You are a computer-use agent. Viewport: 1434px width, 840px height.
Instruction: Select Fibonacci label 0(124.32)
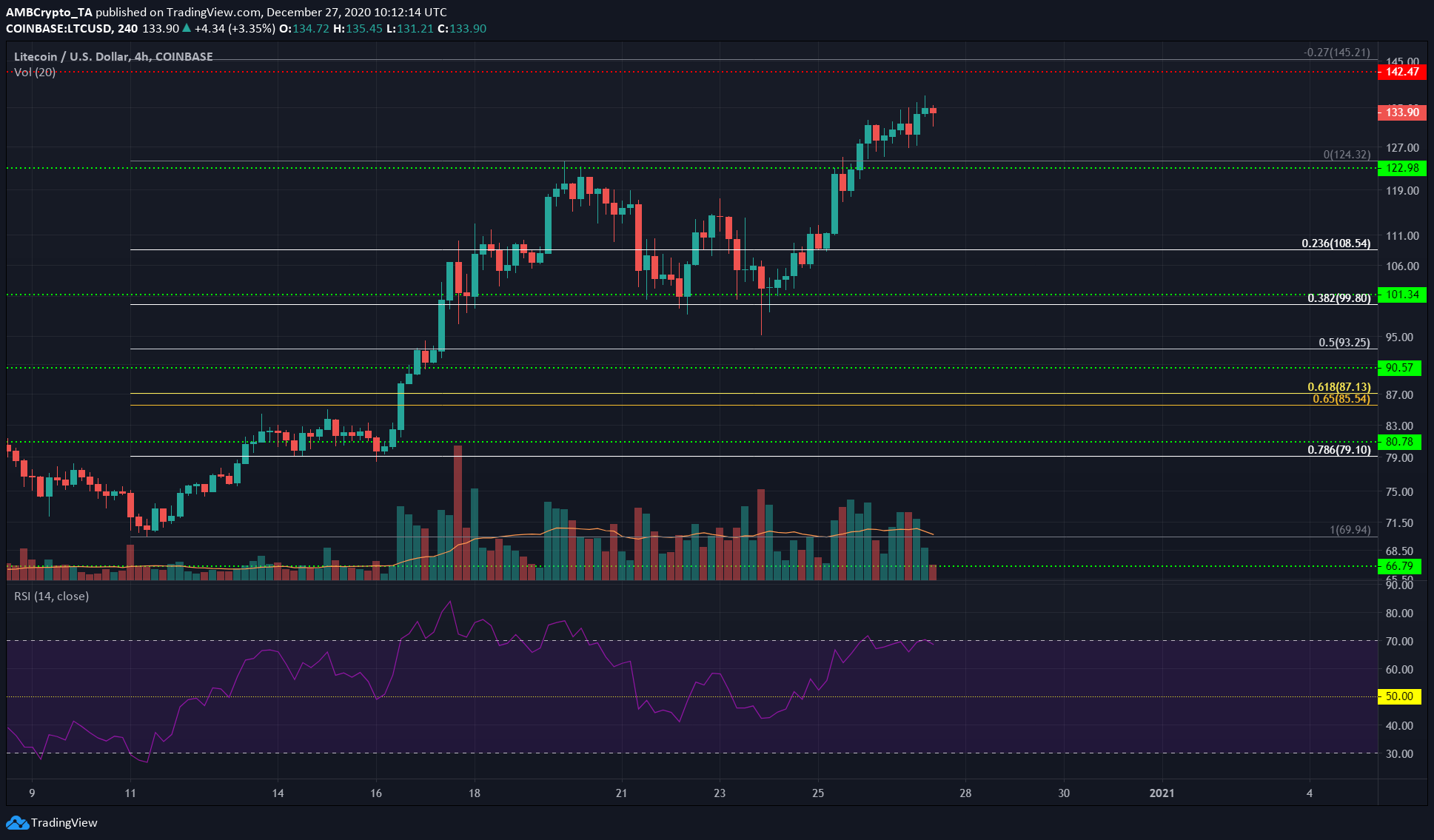1347,155
